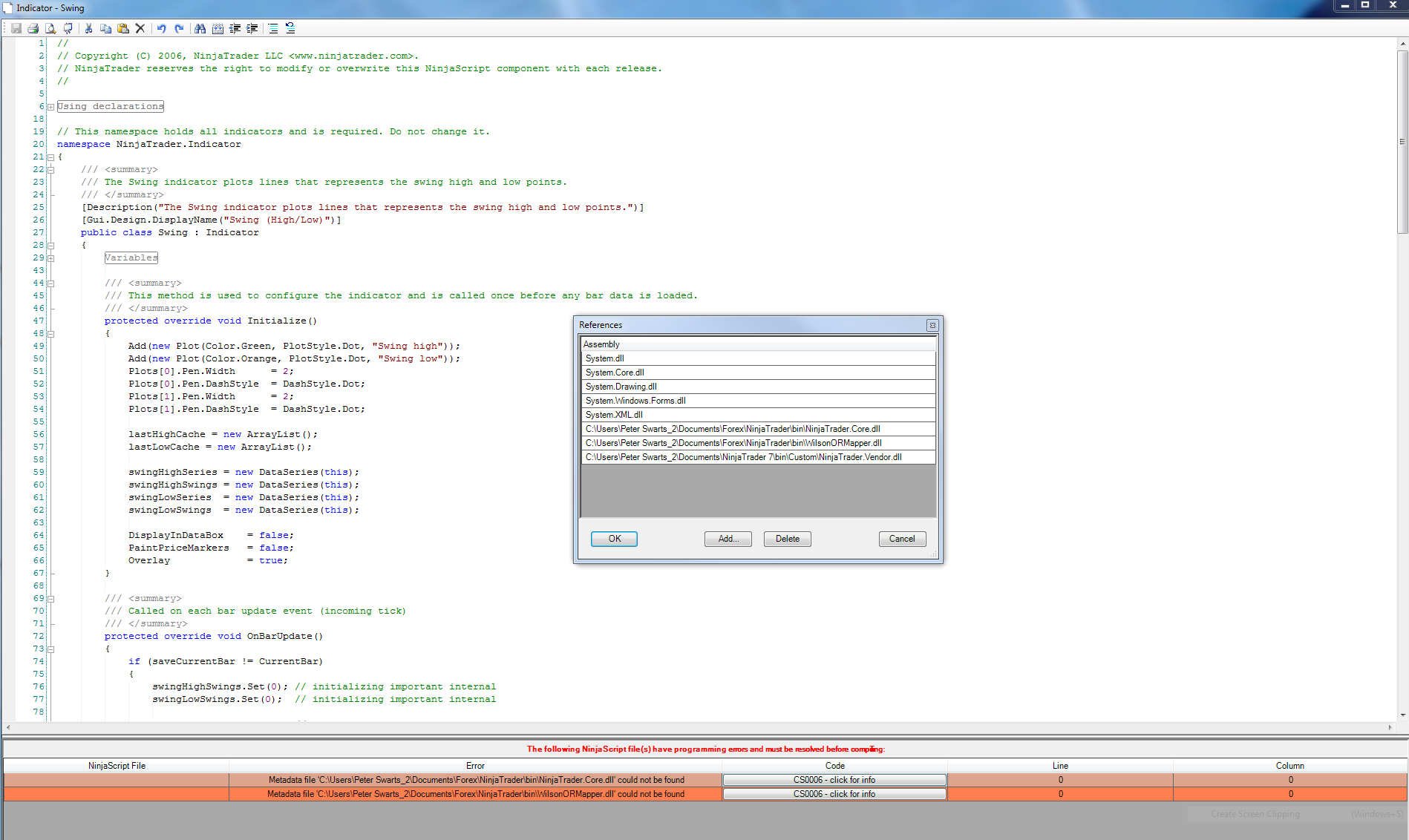
Task: Open CS0006 info for WilsonORMapper.dll error
Action: point(834,794)
